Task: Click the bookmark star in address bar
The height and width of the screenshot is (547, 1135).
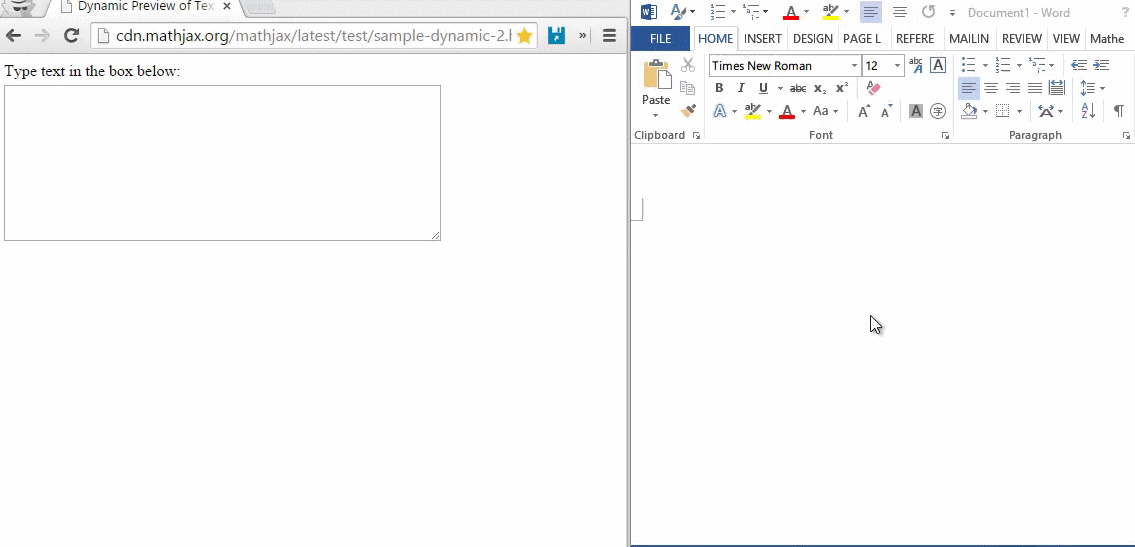Action: [525, 35]
